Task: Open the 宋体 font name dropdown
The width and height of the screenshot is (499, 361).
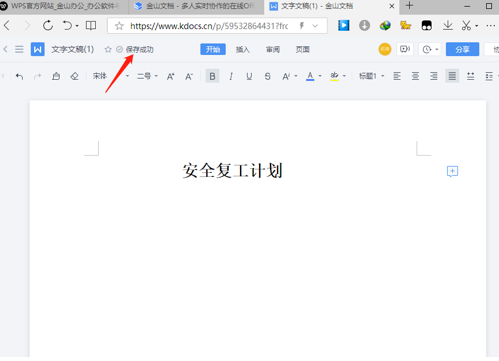Action: [x=111, y=76]
